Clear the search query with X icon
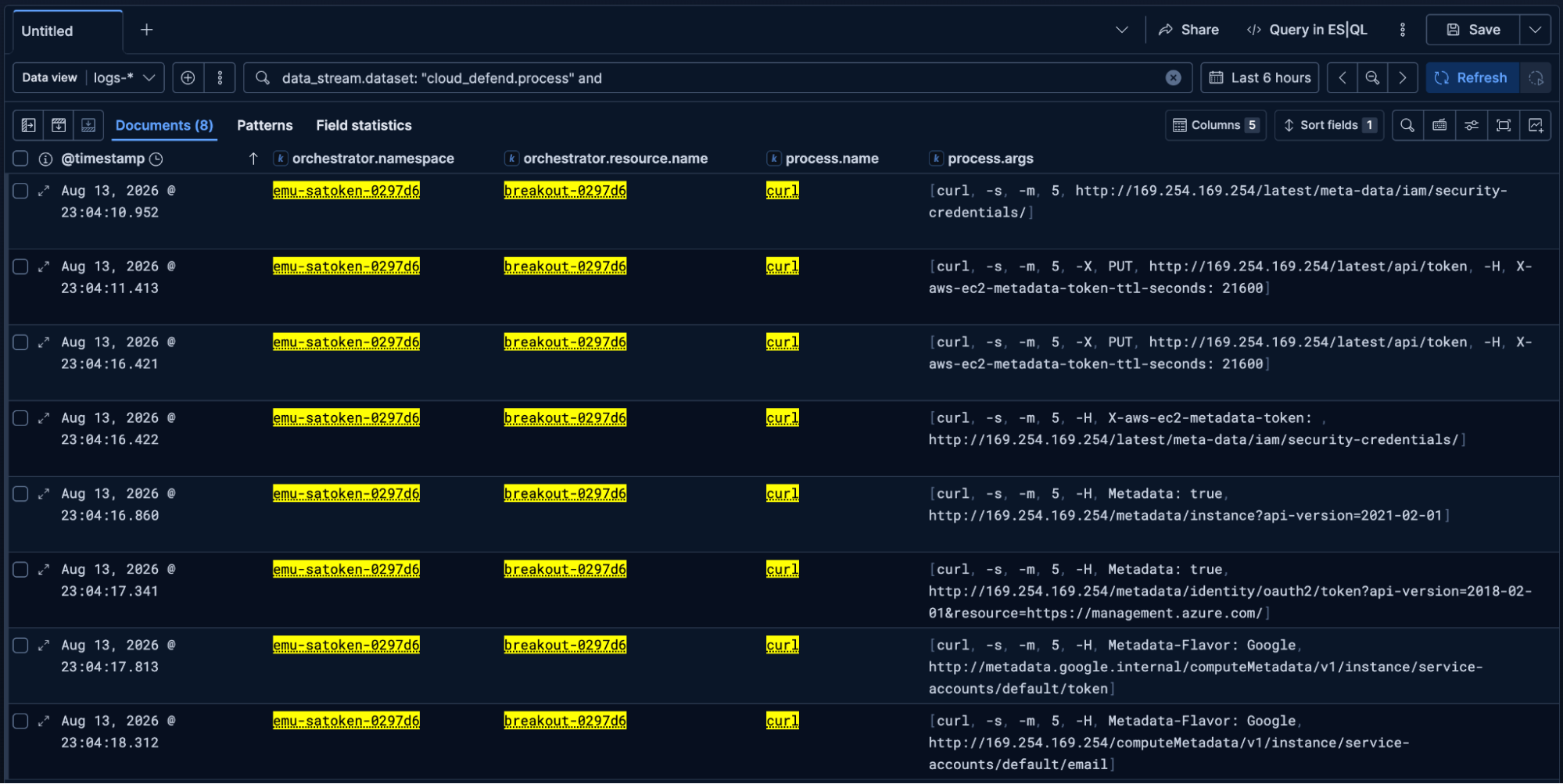The image size is (1563, 784). [x=1174, y=77]
